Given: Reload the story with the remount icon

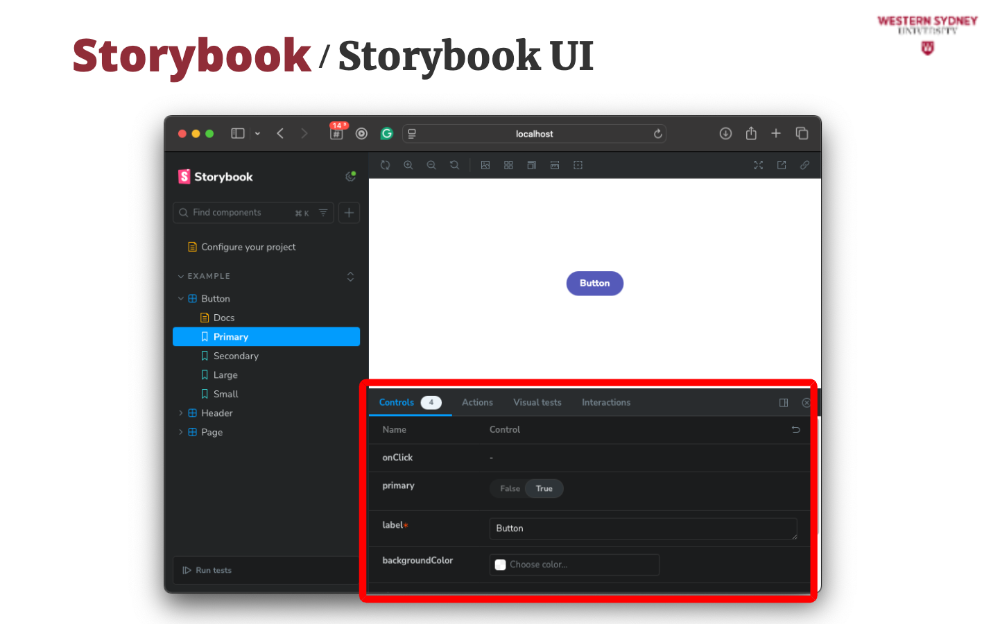Looking at the screenshot, I should (x=385, y=165).
